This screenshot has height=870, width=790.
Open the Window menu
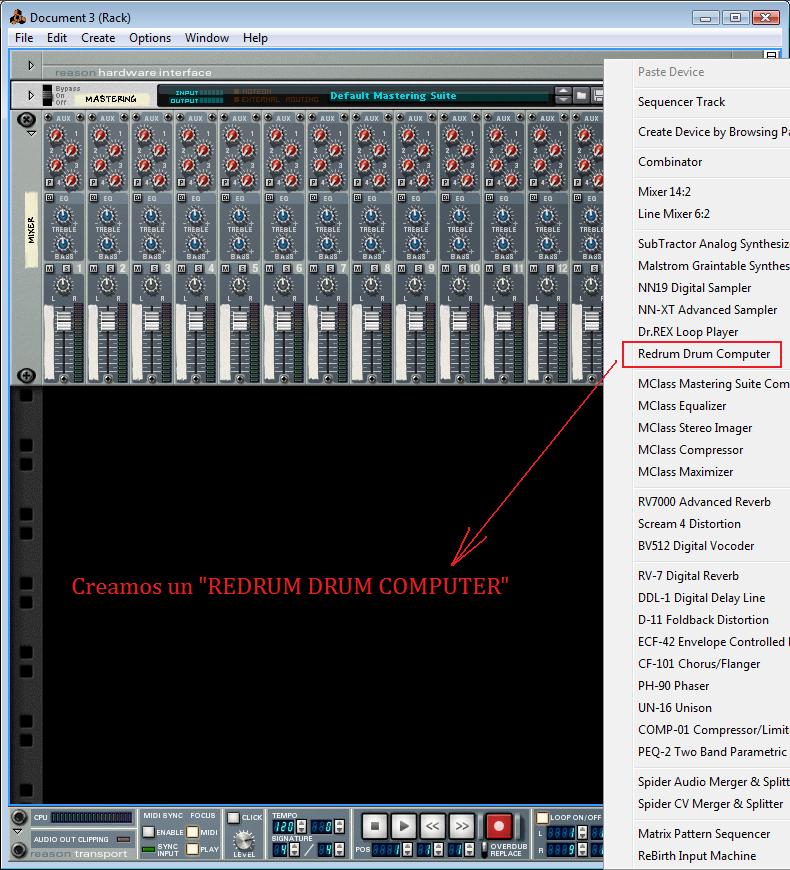(x=206, y=38)
